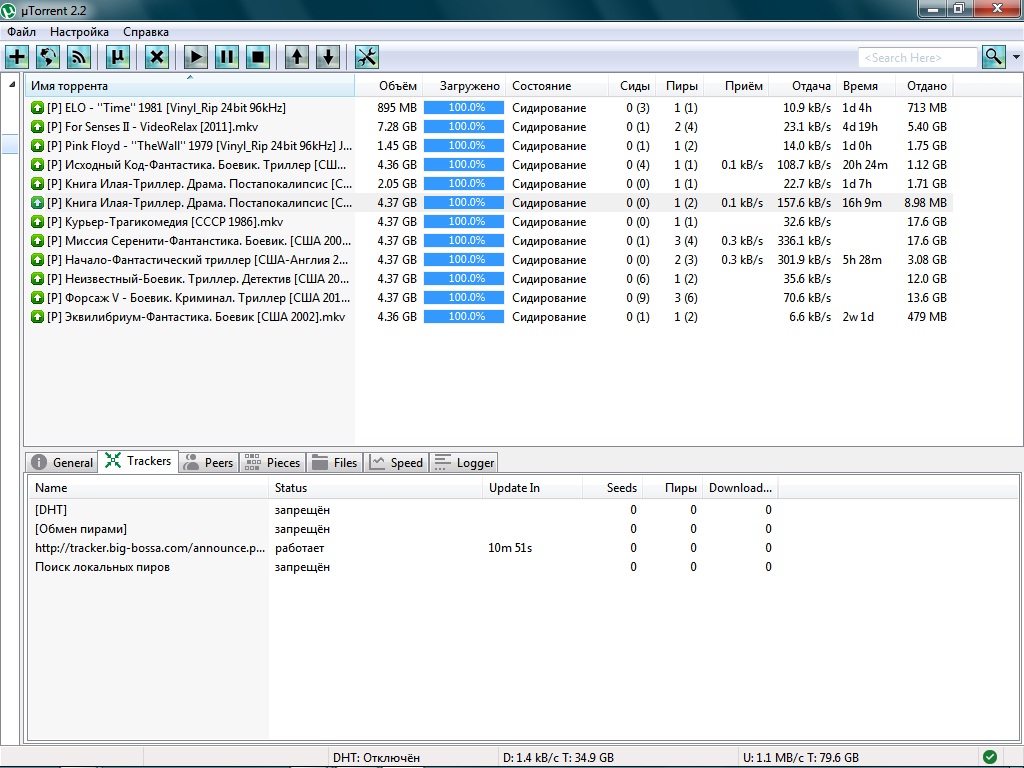The height and width of the screenshot is (768, 1024).
Task: Click into the Search Here field
Action: click(x=918, y=57)
